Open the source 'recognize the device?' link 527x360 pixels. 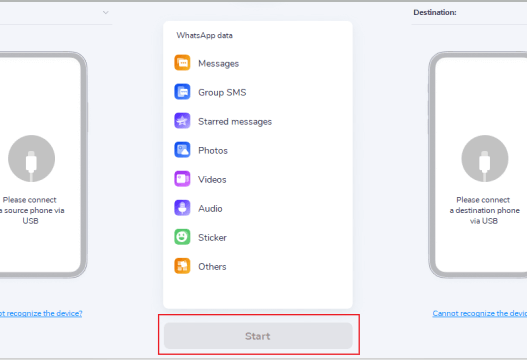click(x=41, y=313)
